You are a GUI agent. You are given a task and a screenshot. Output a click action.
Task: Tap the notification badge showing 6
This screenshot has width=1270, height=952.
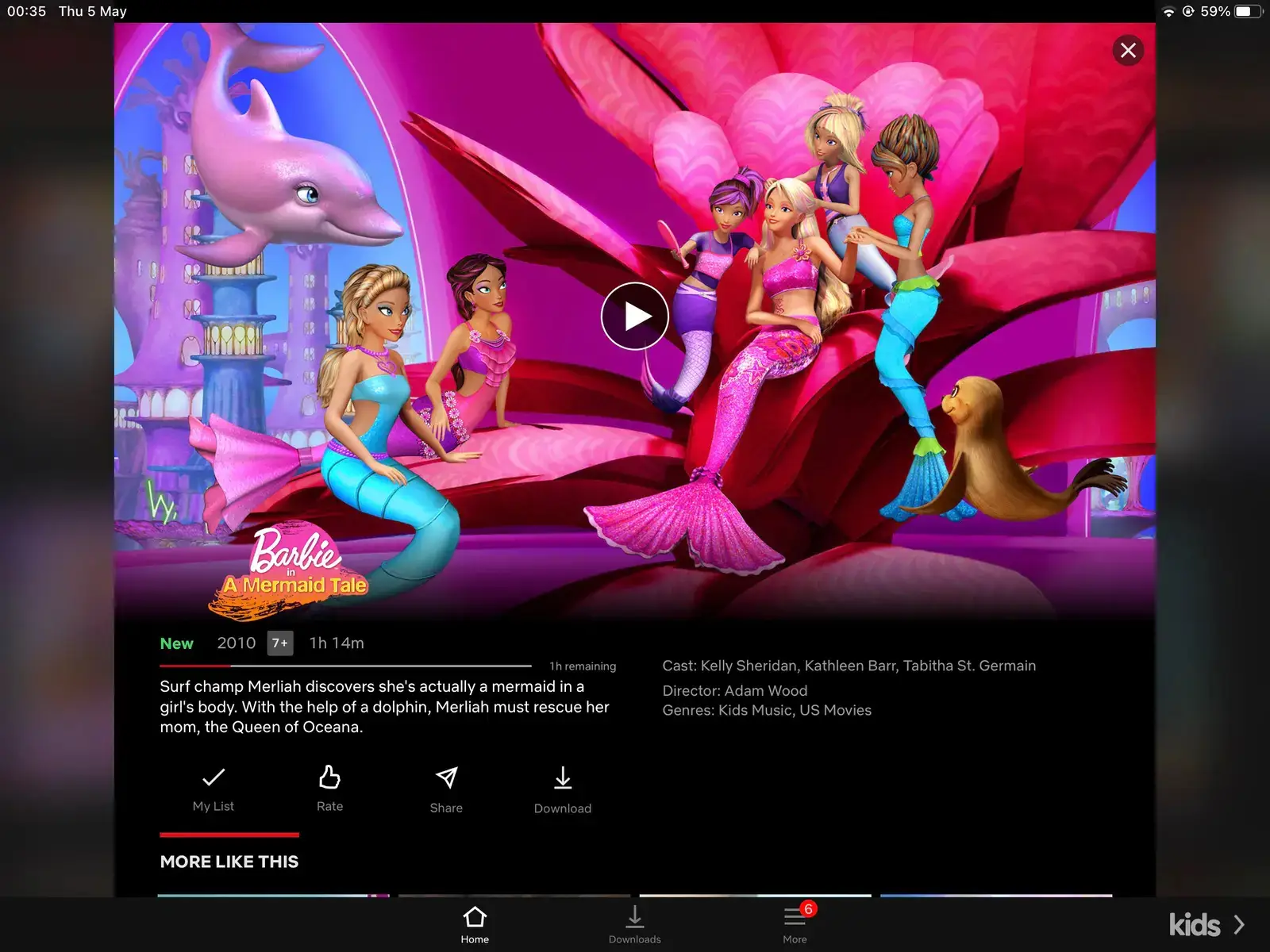tap(808, 909)
